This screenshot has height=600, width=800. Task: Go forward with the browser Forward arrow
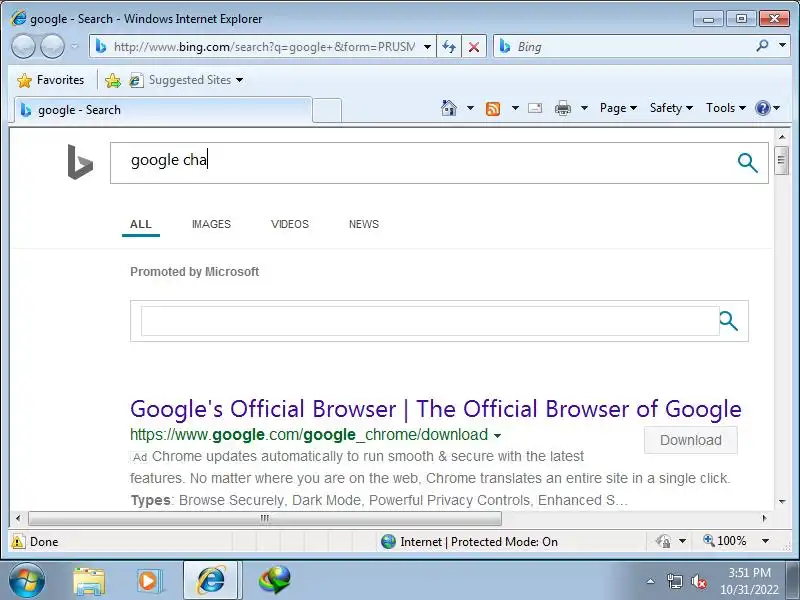(52, 47)
